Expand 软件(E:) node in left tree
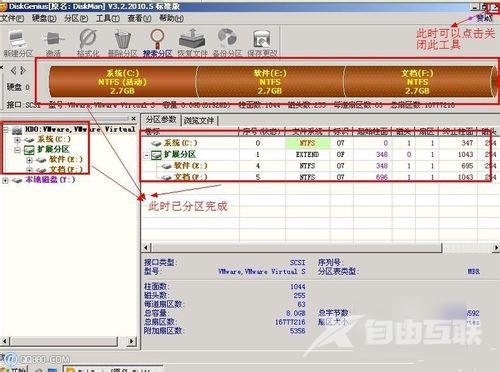The width and height of the screenshot is (500, 372). click(29, 160)
